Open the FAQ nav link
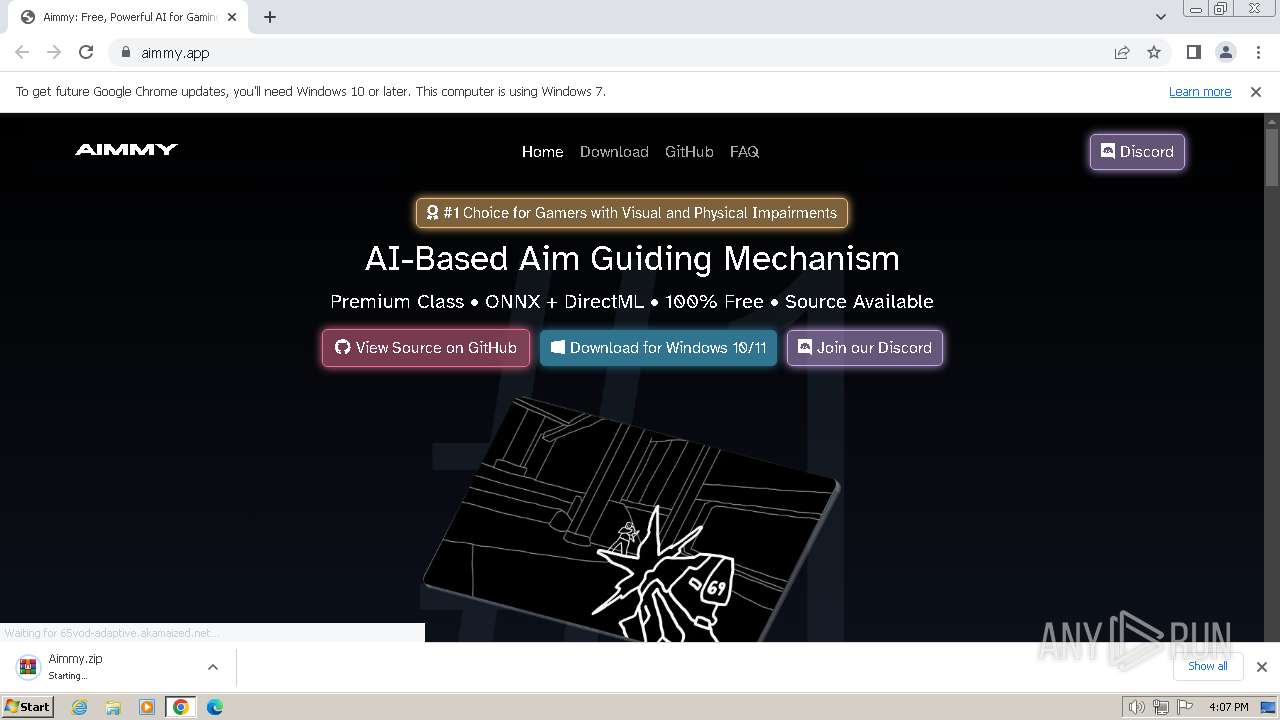Viewport: 1280px width, 720px height. pos(744,152)
